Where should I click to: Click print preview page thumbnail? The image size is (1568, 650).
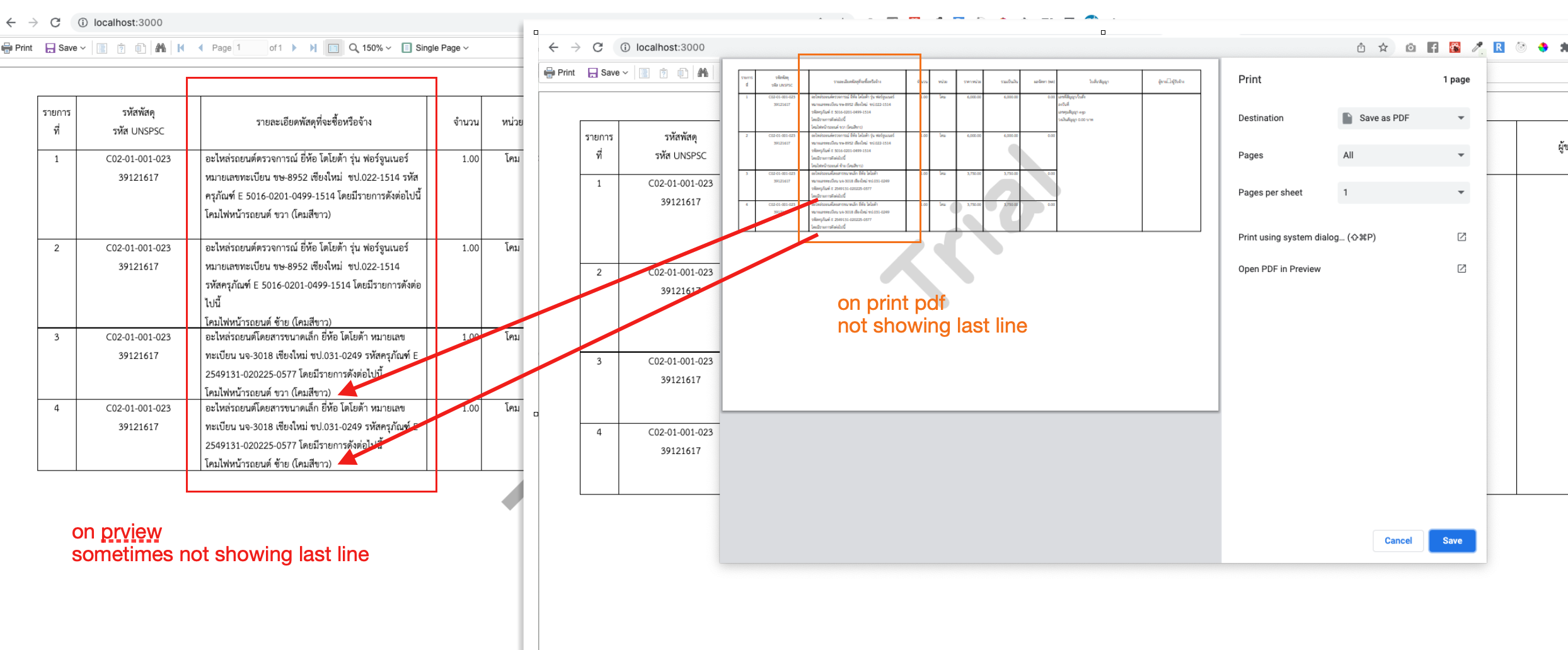pos(970,235)
